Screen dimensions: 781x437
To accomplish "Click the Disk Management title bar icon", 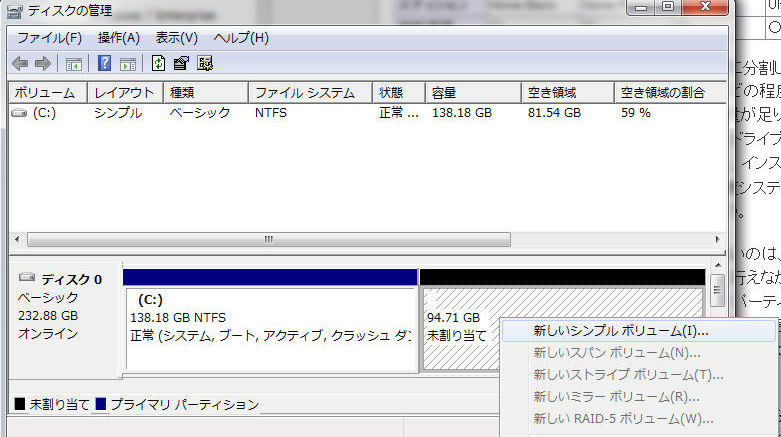I will [14, 11].
